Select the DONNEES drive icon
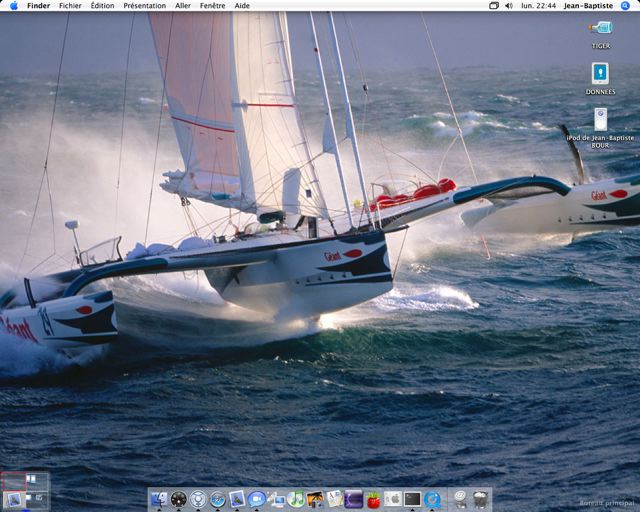Image resolution: width=640 pixels, height=512 pixels. tap(600, 74)
